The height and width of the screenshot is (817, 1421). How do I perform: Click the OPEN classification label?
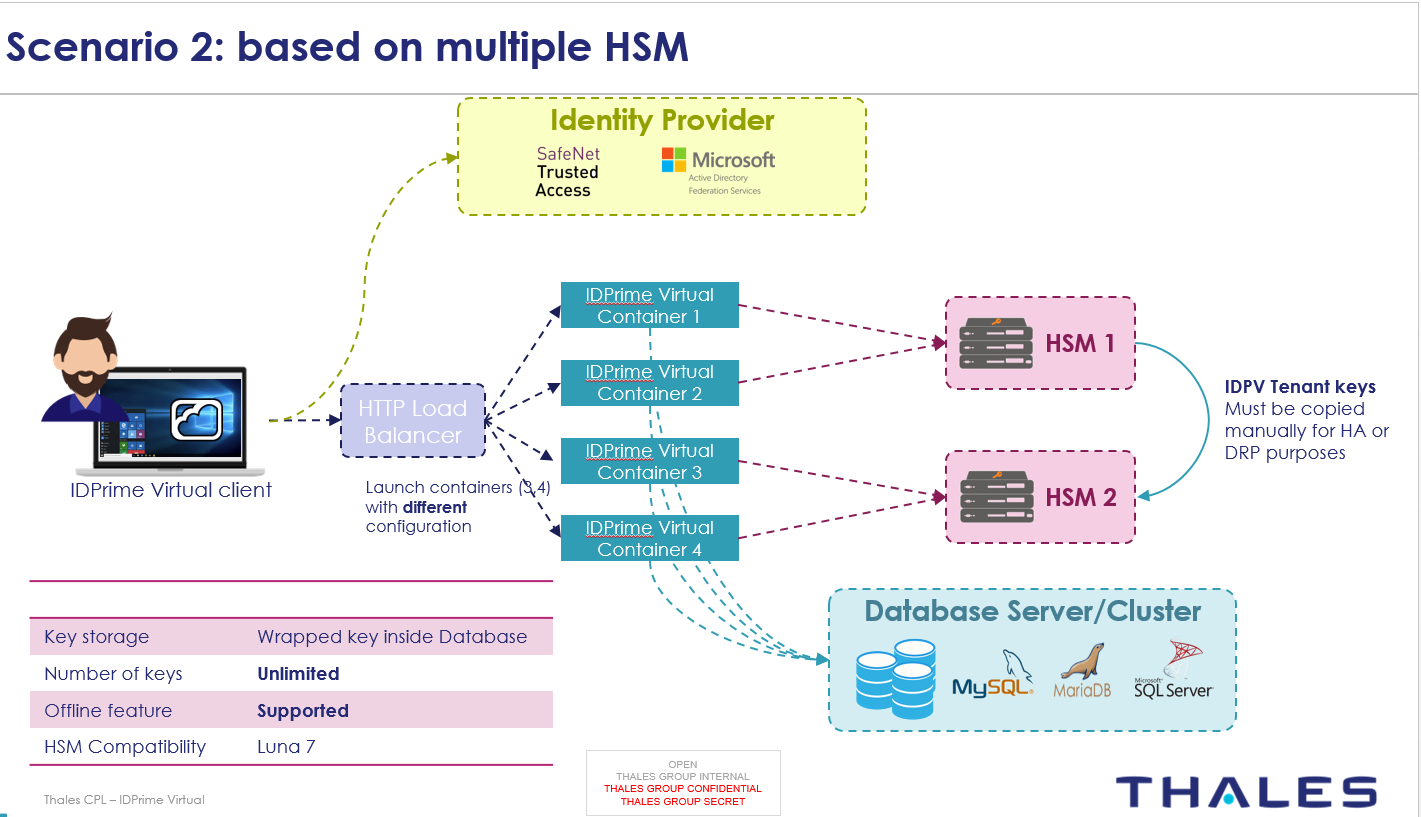pyautogui.click(x=683, y=765)
